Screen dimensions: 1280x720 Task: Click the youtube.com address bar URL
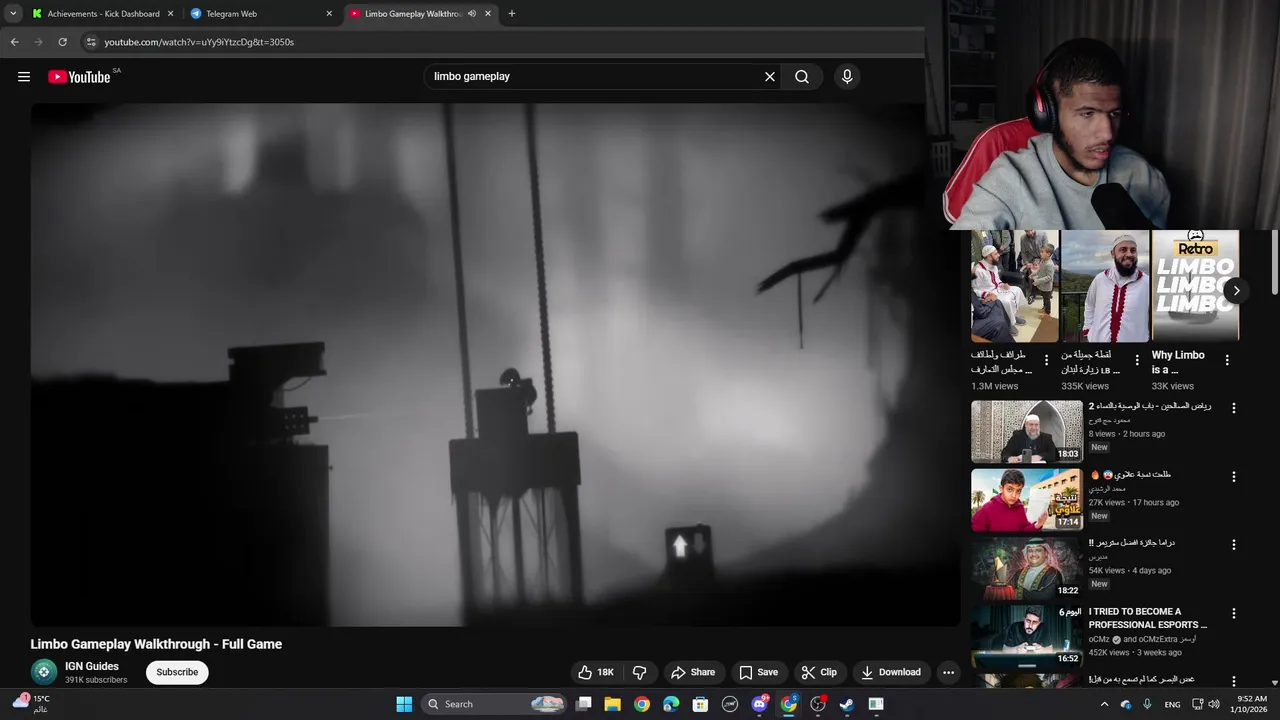point(199,42)
